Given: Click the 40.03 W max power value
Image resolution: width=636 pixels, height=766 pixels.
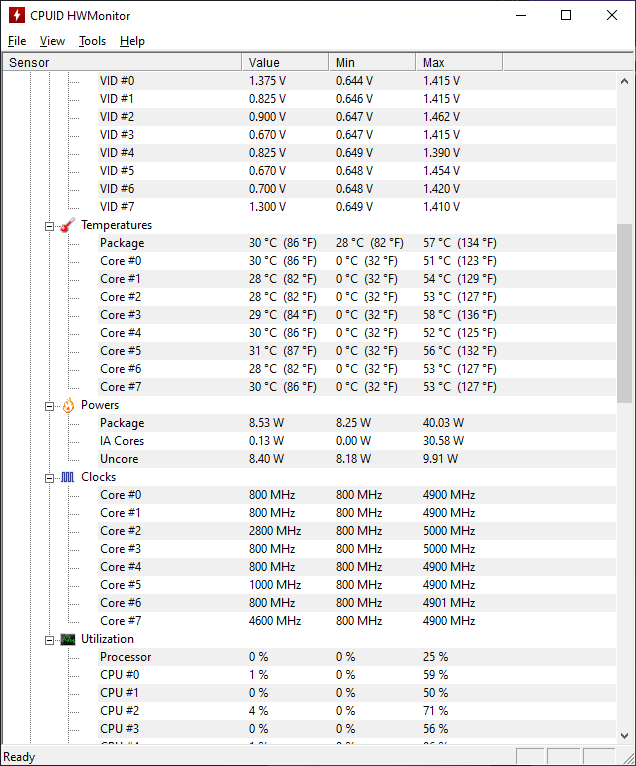Looking at the screenshot, I should pyautogui.click(x=443, y=423).
